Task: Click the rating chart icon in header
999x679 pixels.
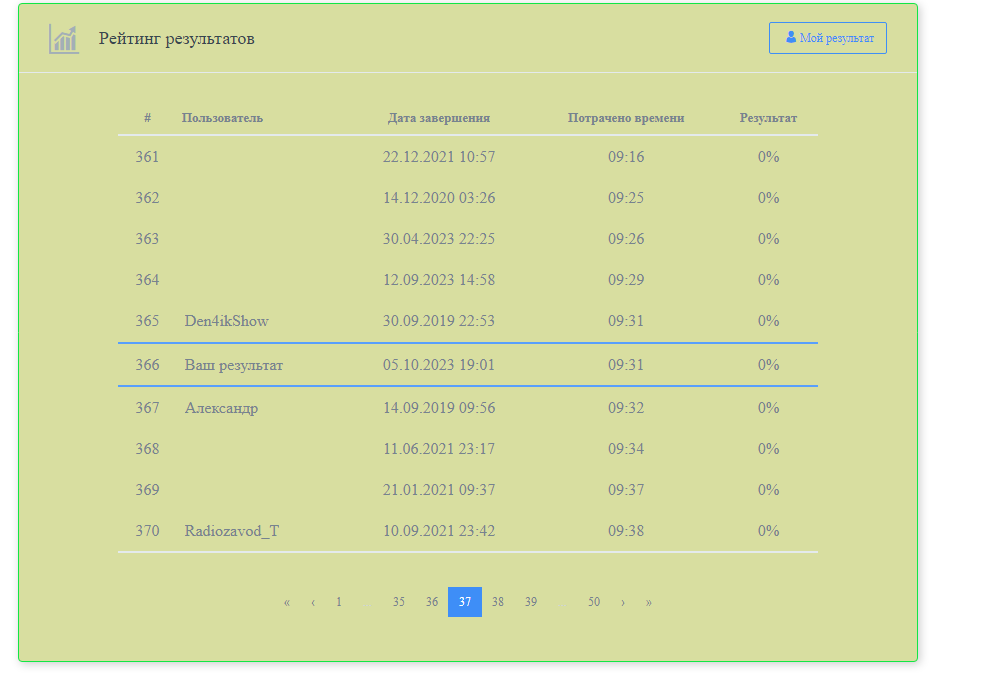Action: coord(64,39)
